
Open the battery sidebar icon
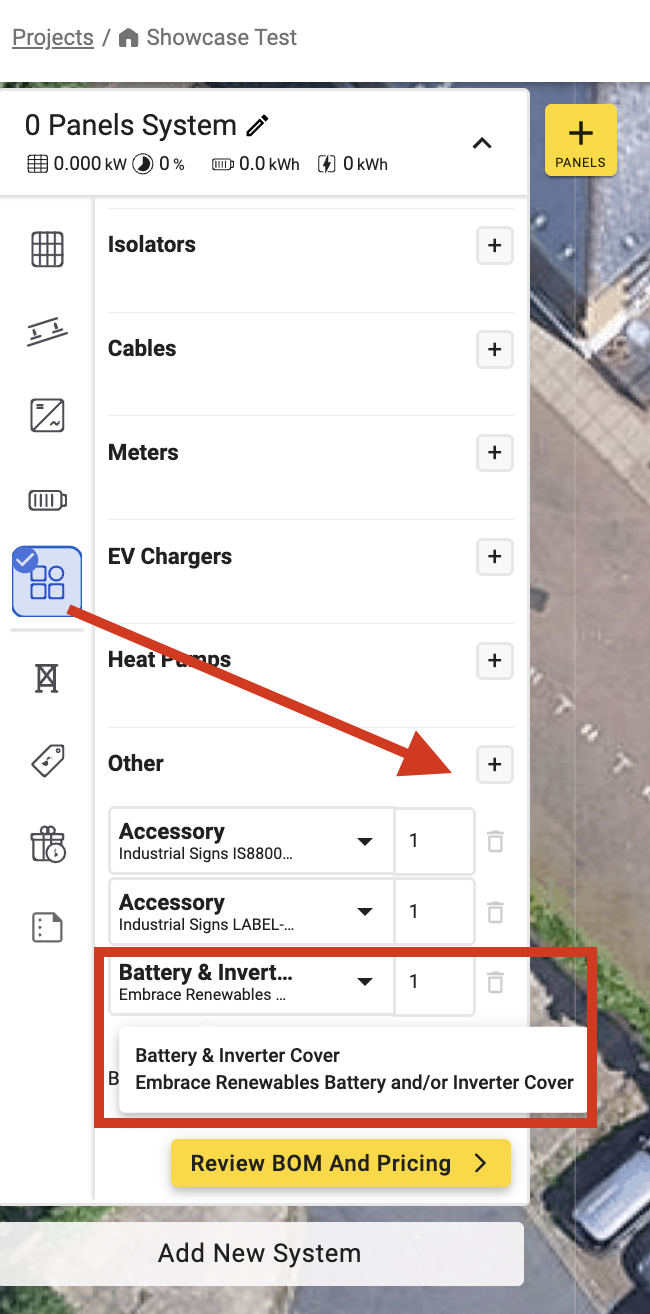(47, 499)
